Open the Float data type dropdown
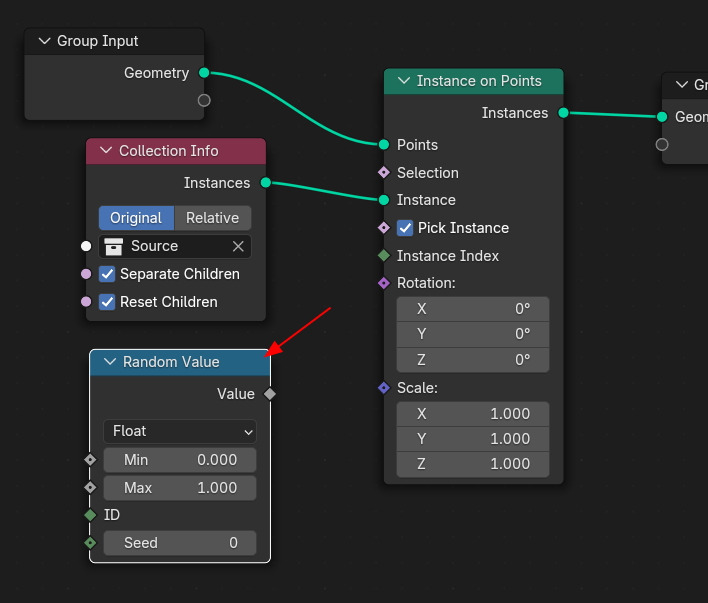Image resolution: width=708 pixels, height=603 pixels. [180, 431]
